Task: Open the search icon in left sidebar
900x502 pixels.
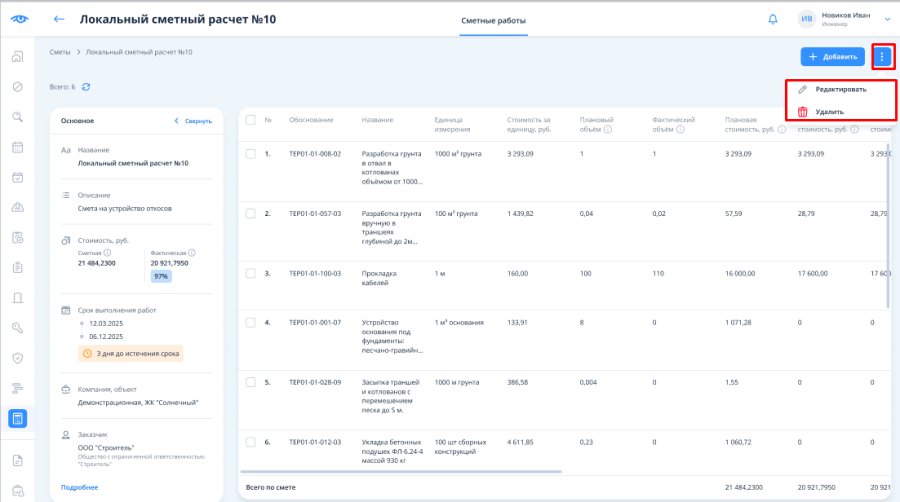Action: tap(18, 117)
